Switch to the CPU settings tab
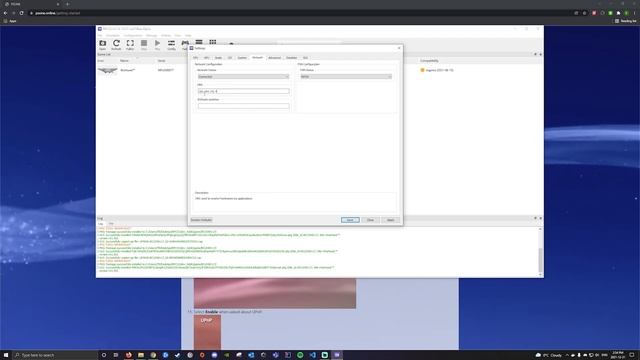The height and width of the screenshot is (360, 640). coord(196,58)
